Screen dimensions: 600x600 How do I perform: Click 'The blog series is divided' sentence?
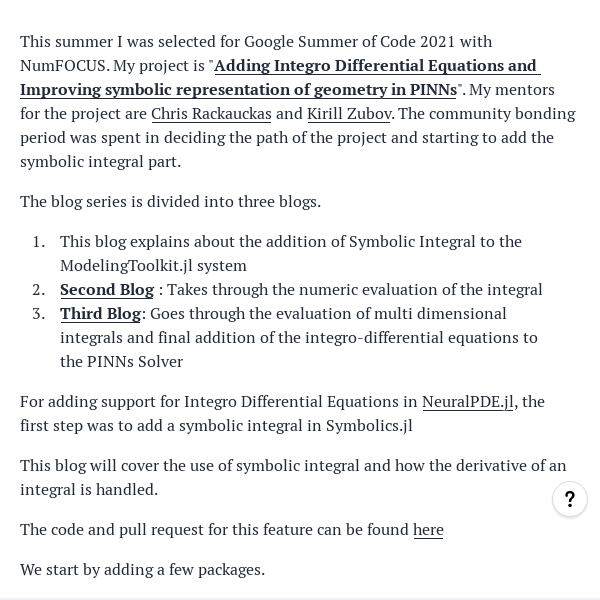point(170,202)
